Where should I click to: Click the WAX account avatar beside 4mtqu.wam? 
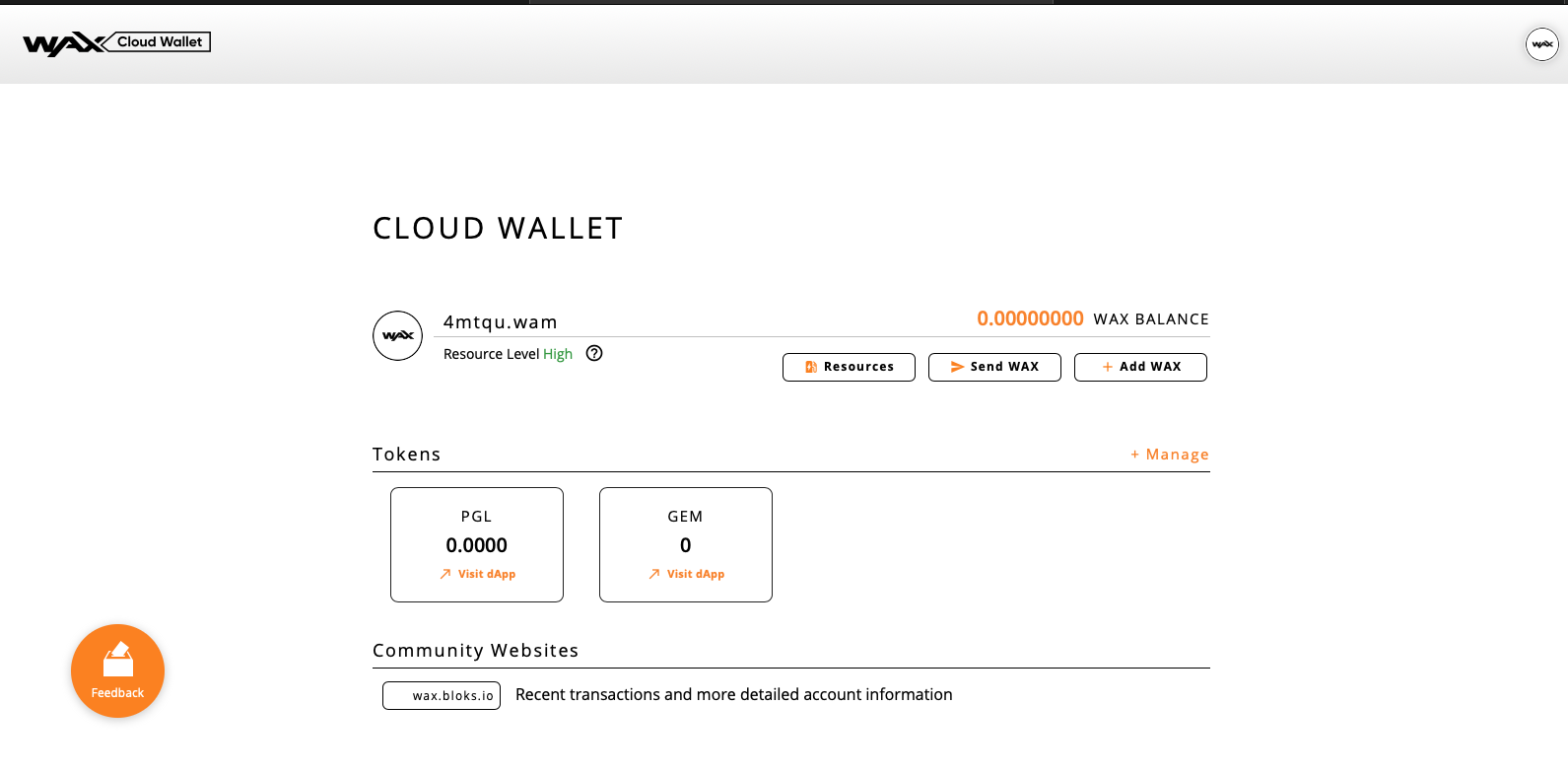397,336
